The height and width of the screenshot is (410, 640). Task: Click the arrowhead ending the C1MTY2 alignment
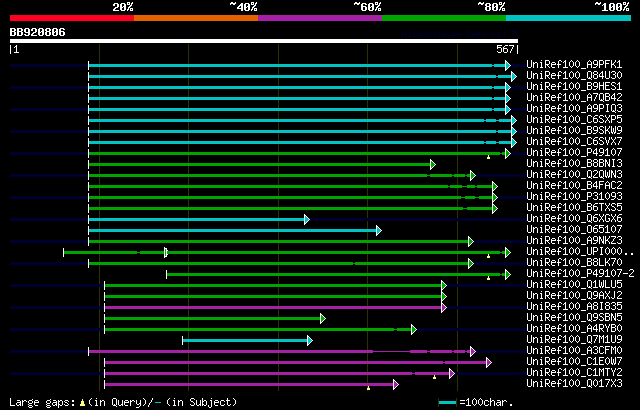tap(452, 374)
